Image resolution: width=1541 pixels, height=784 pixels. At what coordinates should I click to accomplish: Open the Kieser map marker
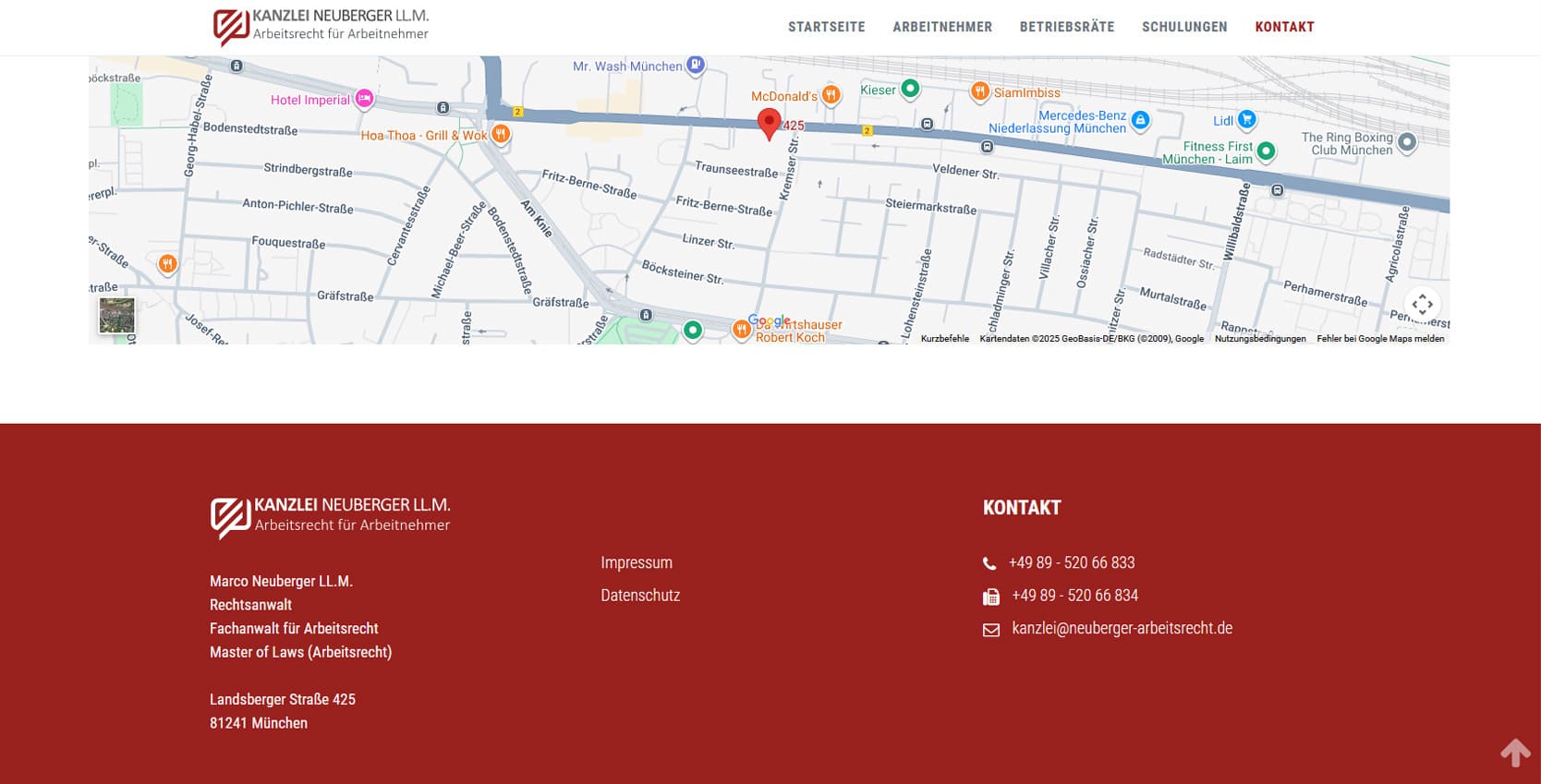coord(910,89)
